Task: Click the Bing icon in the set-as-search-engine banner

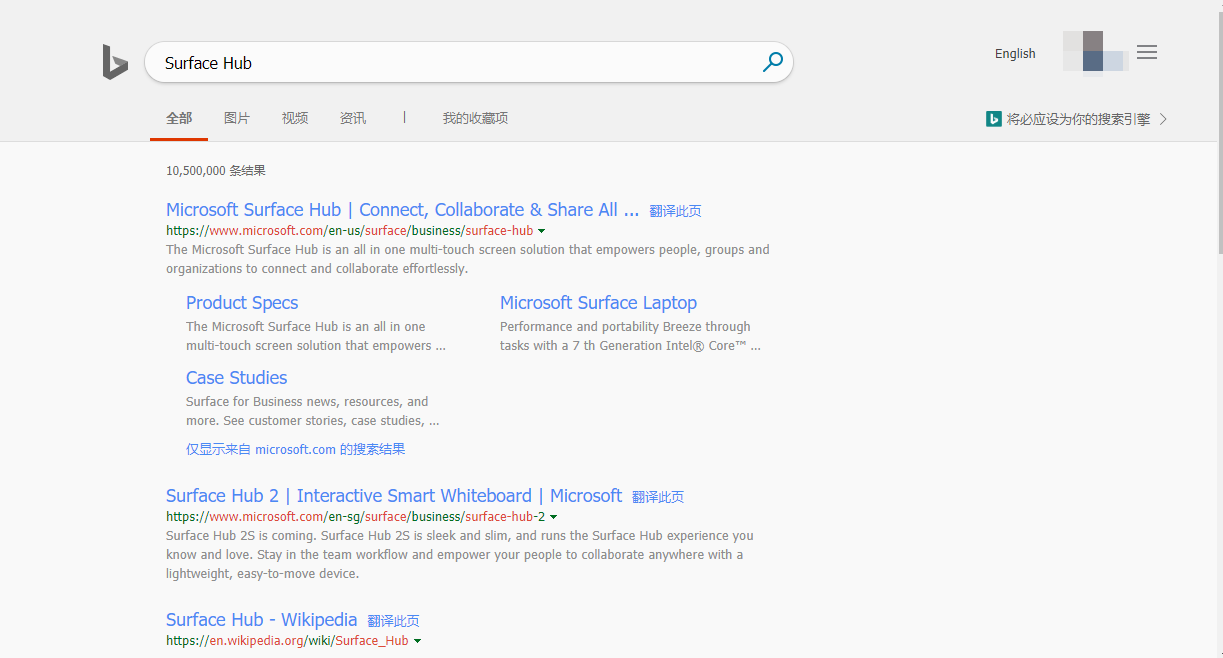Action: (993, 119)
